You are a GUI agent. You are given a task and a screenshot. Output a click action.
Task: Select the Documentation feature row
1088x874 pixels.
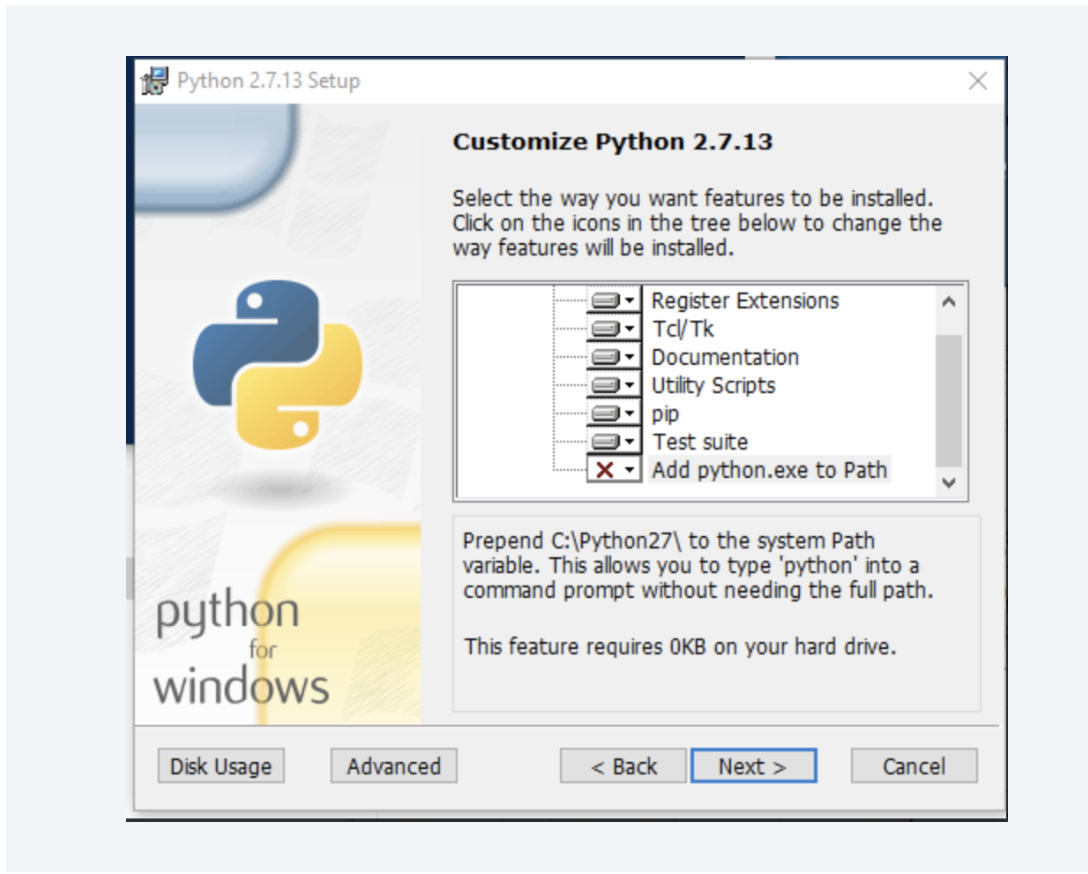pyautogui.click(x=725, y=357)
